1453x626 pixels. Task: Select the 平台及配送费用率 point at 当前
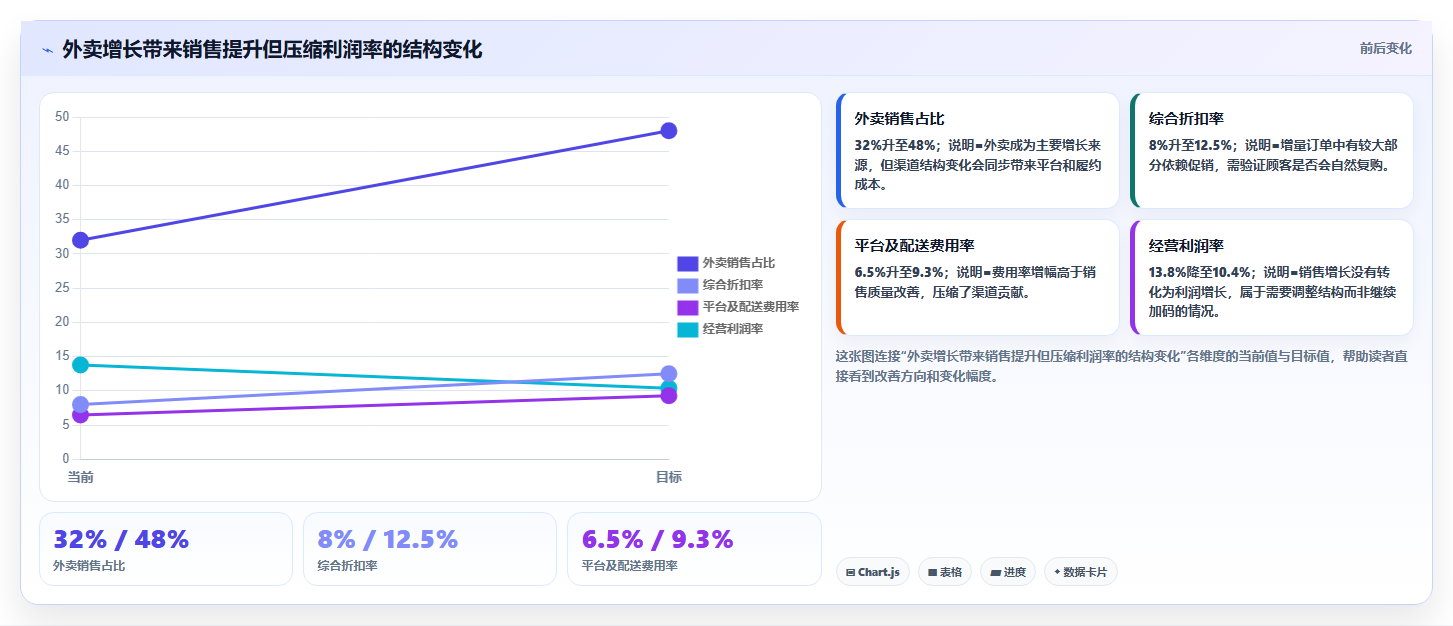click(x=80, y=415)
